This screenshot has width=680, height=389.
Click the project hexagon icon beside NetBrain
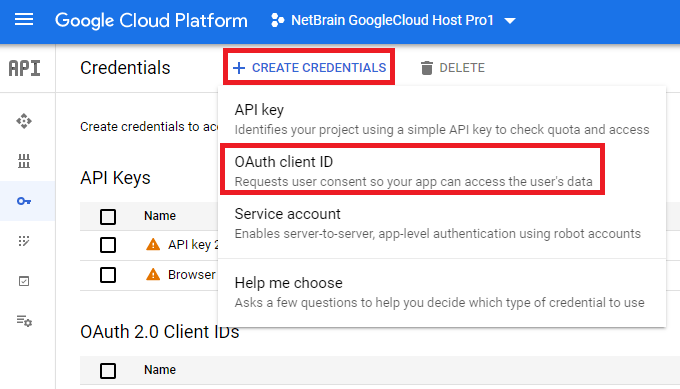point(278,20)
